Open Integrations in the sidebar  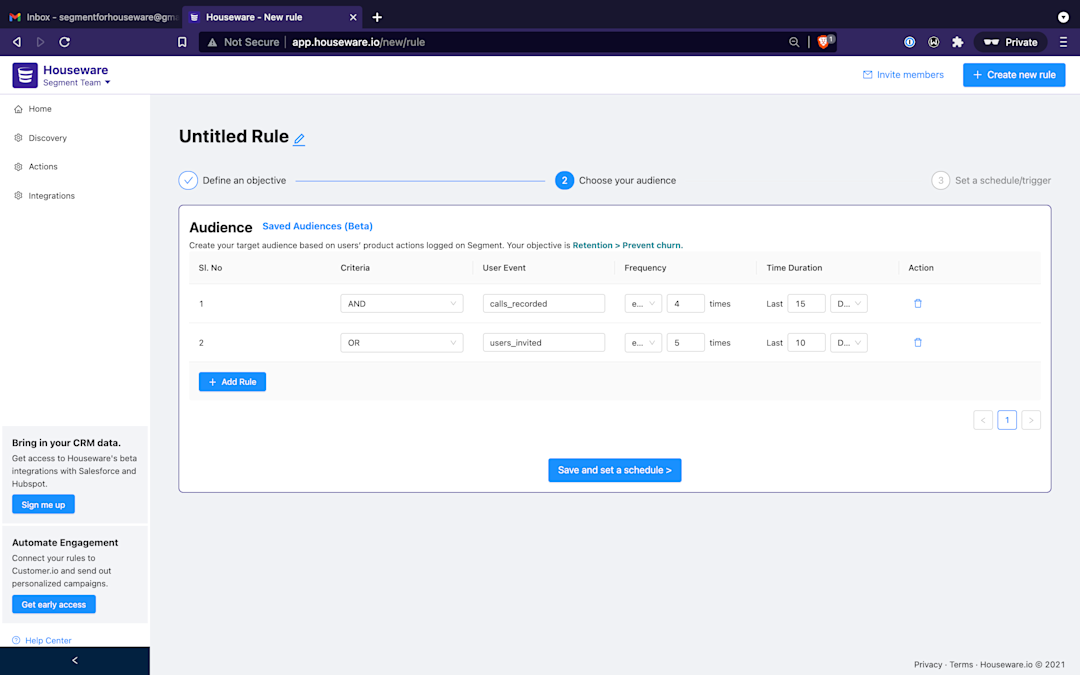click(x=52, y=196)
